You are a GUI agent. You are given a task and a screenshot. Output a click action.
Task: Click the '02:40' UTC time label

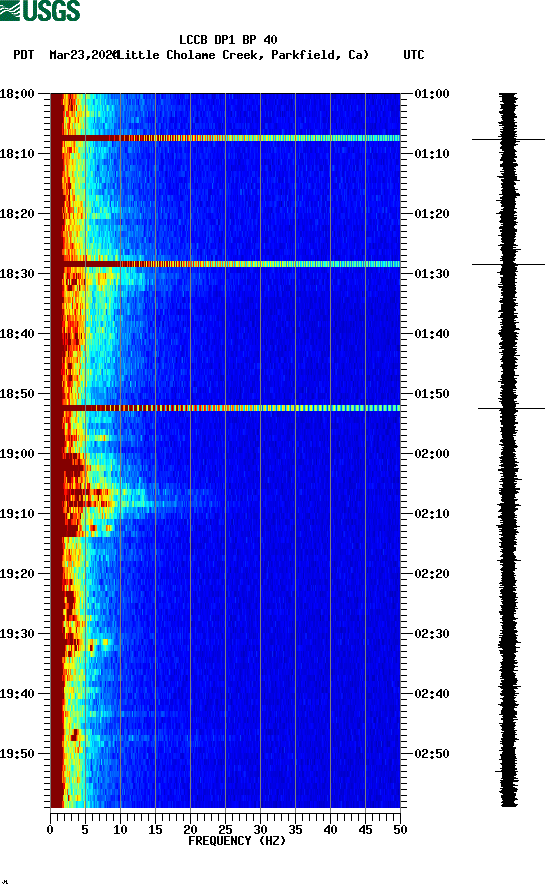(x=432, y=694)
